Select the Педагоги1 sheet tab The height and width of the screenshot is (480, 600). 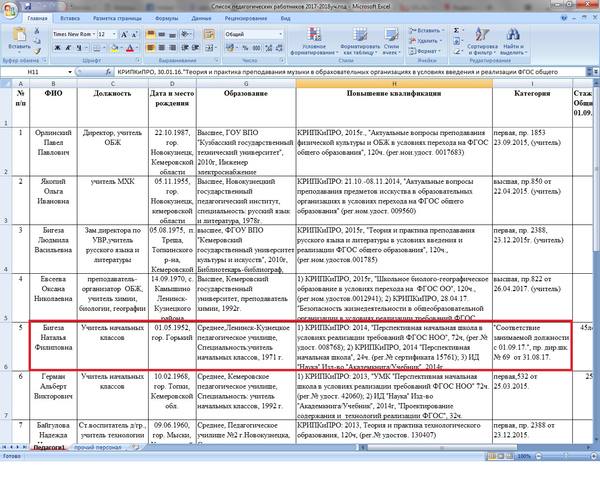tap(49, 447)
